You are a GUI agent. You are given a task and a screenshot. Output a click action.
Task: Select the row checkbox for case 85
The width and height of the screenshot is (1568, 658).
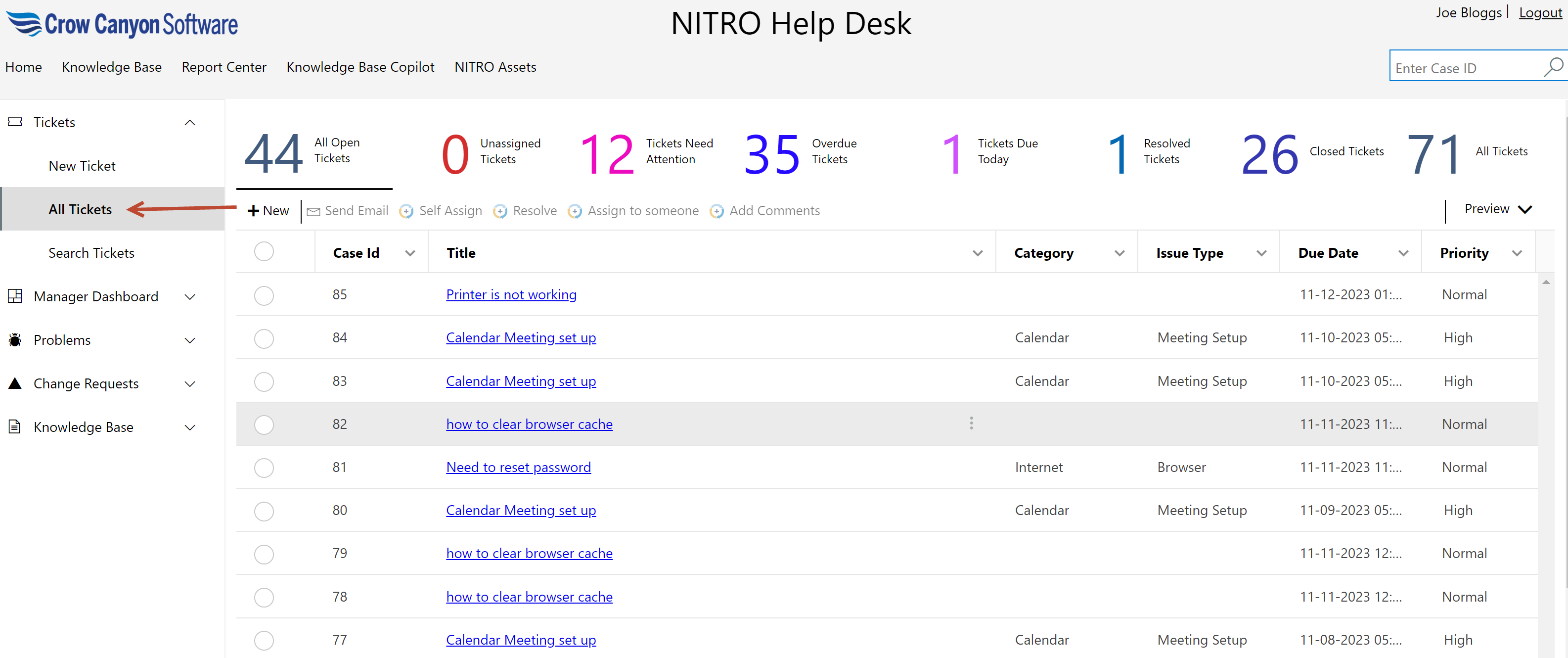(264, 295)
